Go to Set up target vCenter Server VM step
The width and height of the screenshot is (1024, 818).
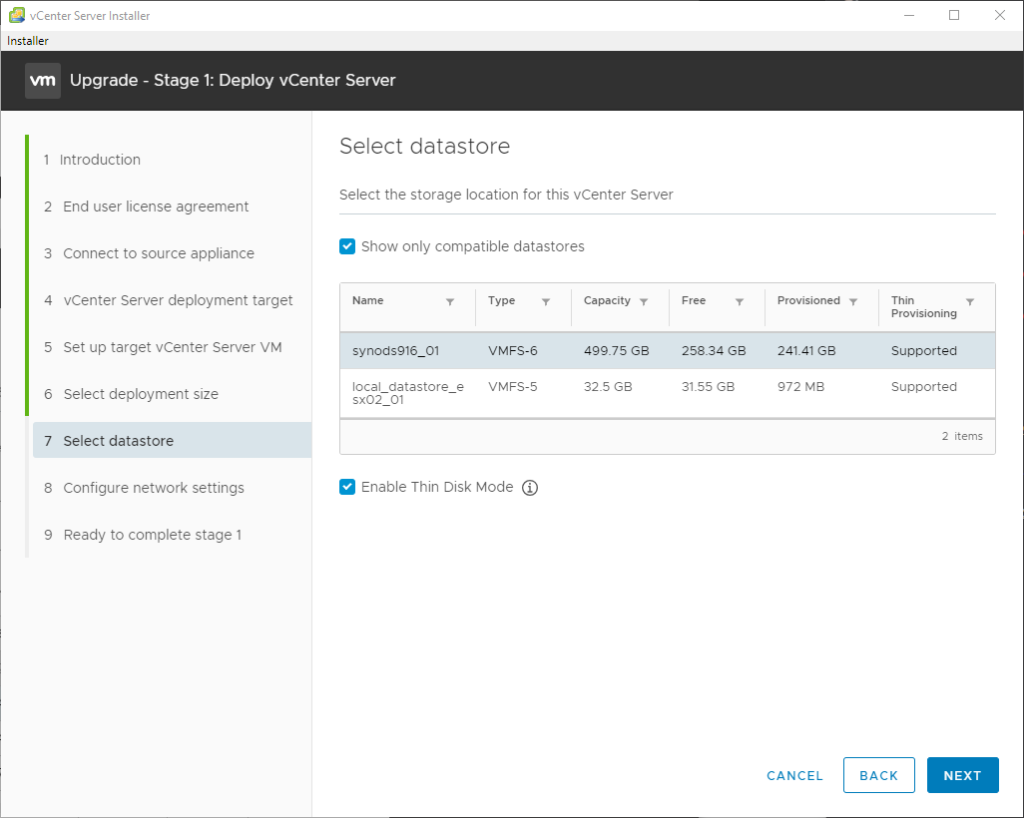point(163,347)
